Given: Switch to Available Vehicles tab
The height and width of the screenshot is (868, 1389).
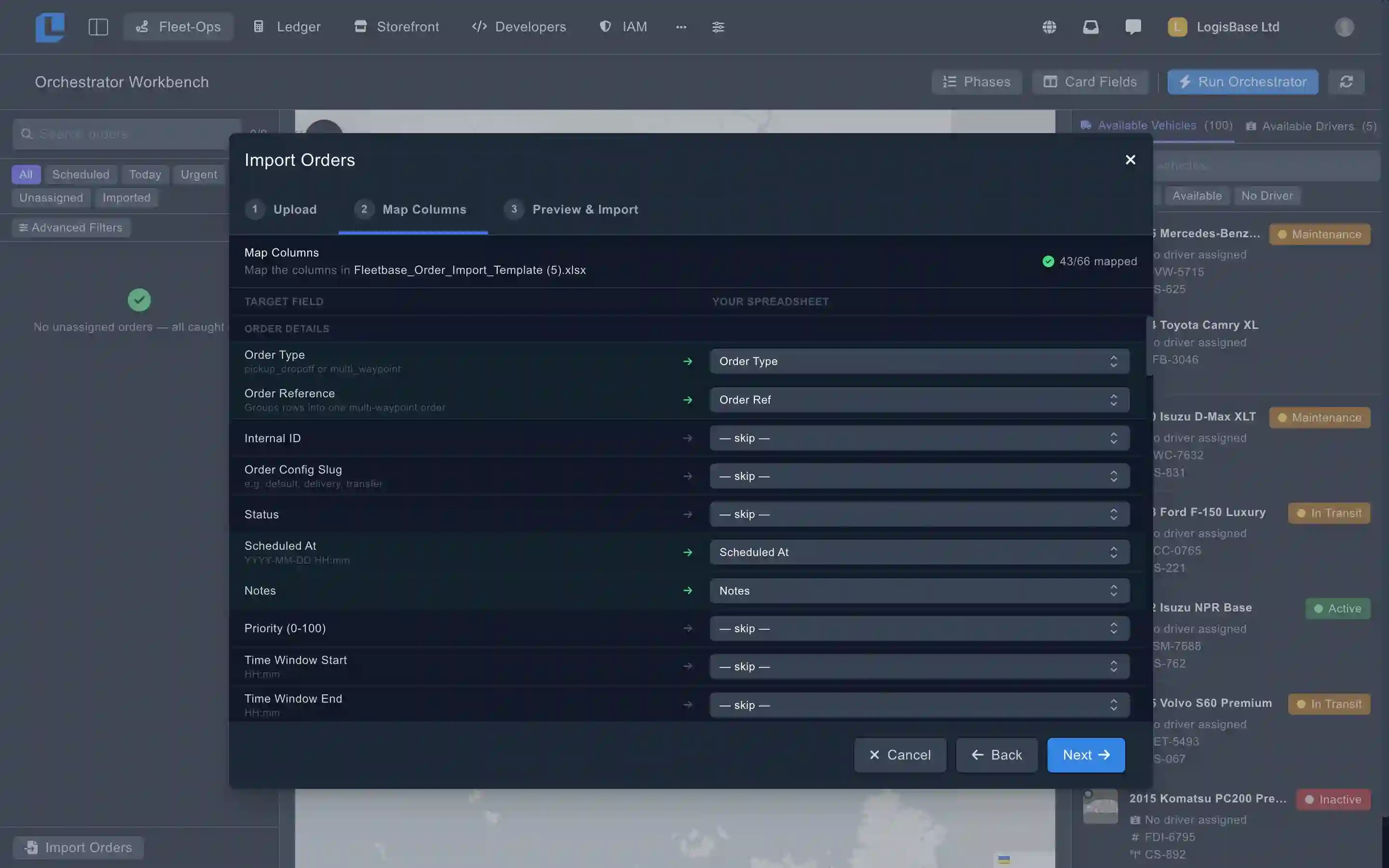Looking at the screenshot, I should (x=1157, y=125).
